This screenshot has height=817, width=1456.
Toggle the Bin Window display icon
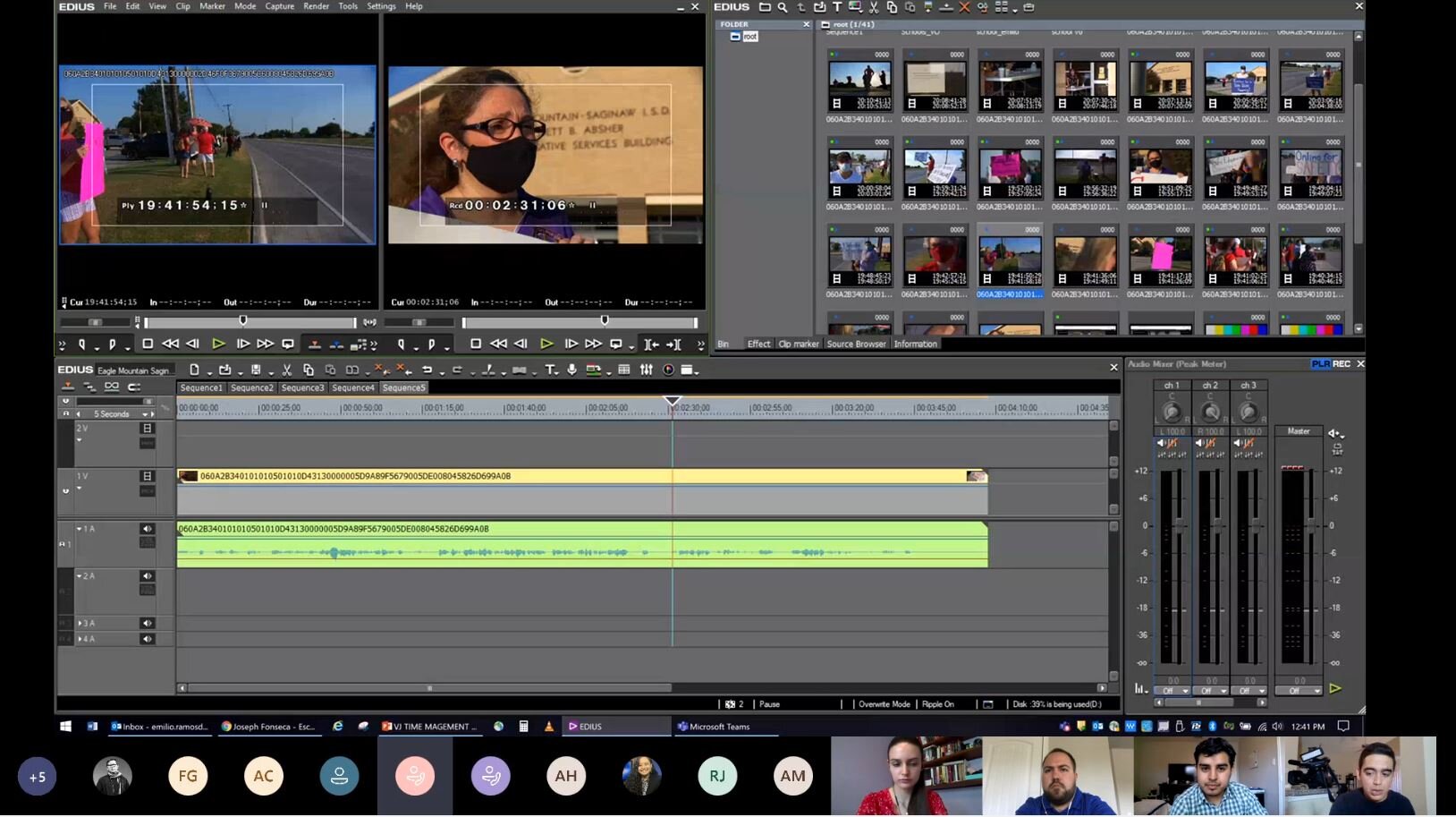tap(624, 370)
